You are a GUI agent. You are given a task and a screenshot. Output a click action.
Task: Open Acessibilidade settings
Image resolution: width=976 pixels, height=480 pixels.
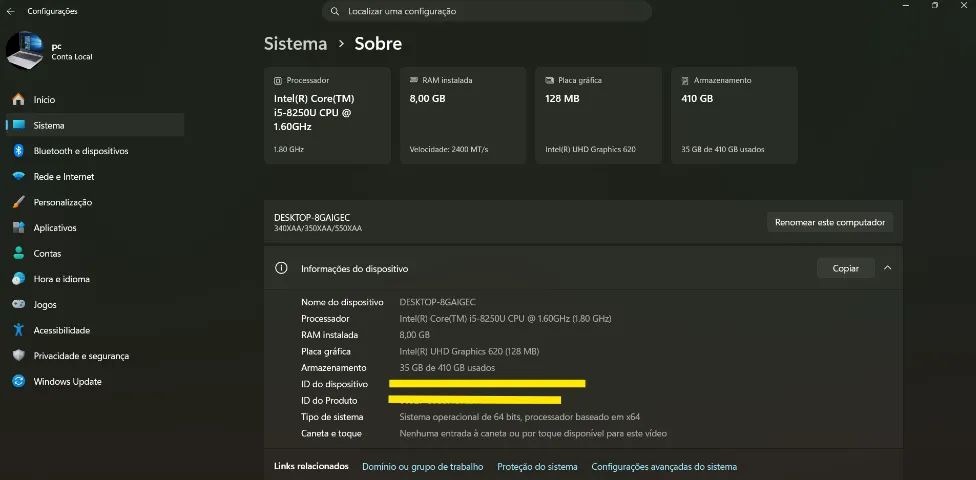coord(95,330)
